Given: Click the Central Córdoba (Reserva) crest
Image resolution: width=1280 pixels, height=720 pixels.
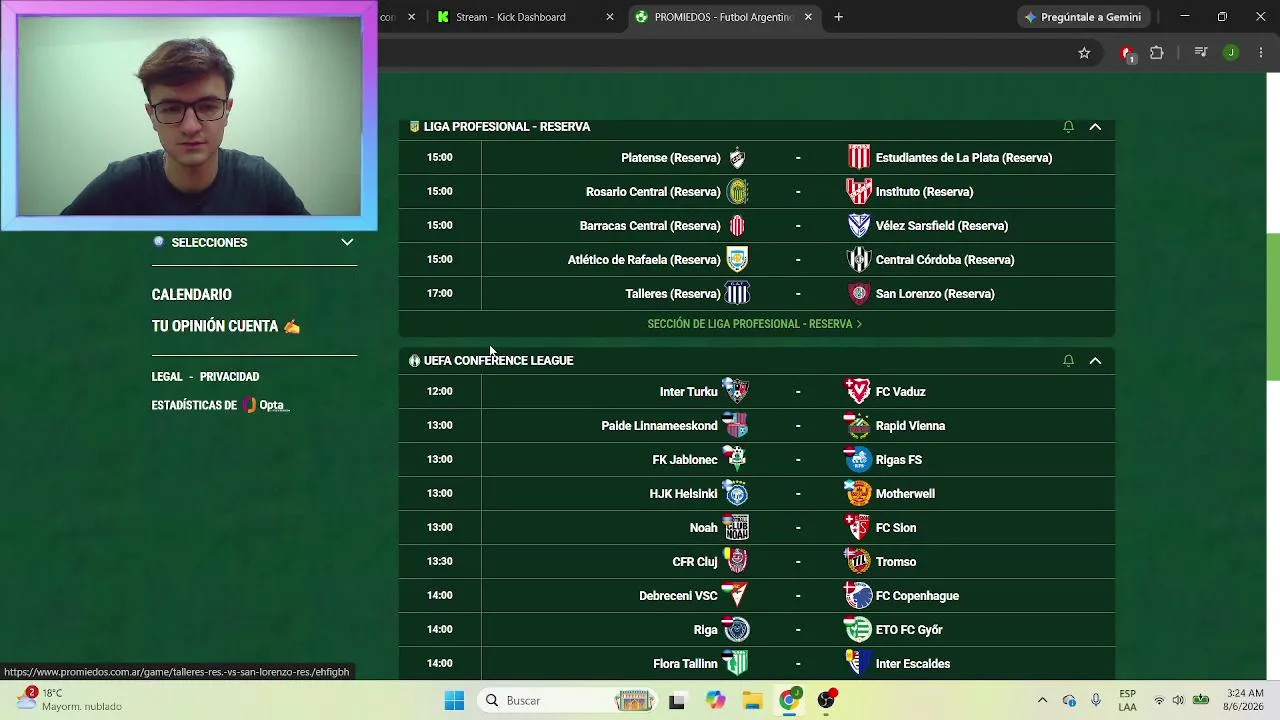Looking at the screenshot, I should tap(859, 260).
